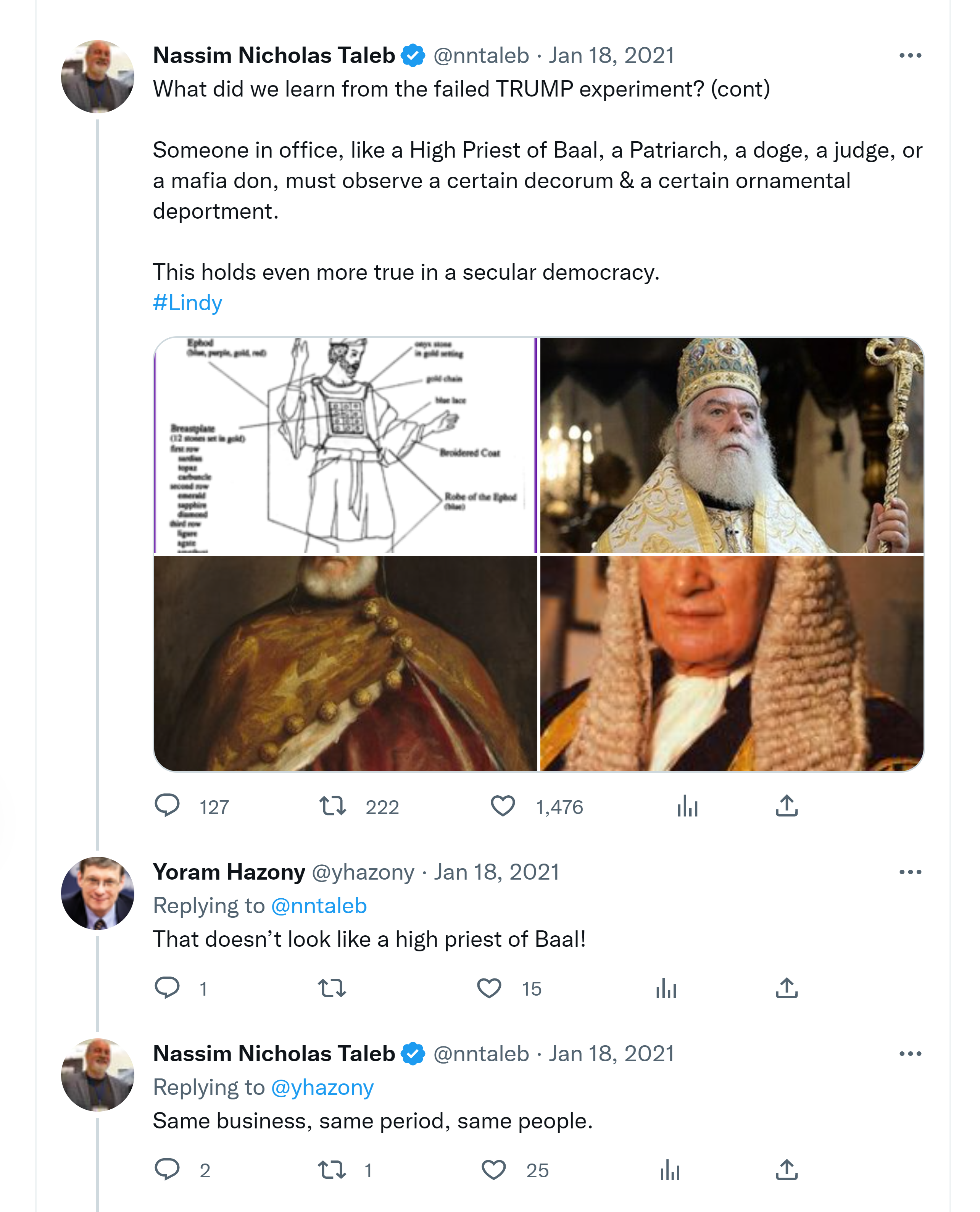
Task: Open more options on the first tweet
Action: (910, 55)
